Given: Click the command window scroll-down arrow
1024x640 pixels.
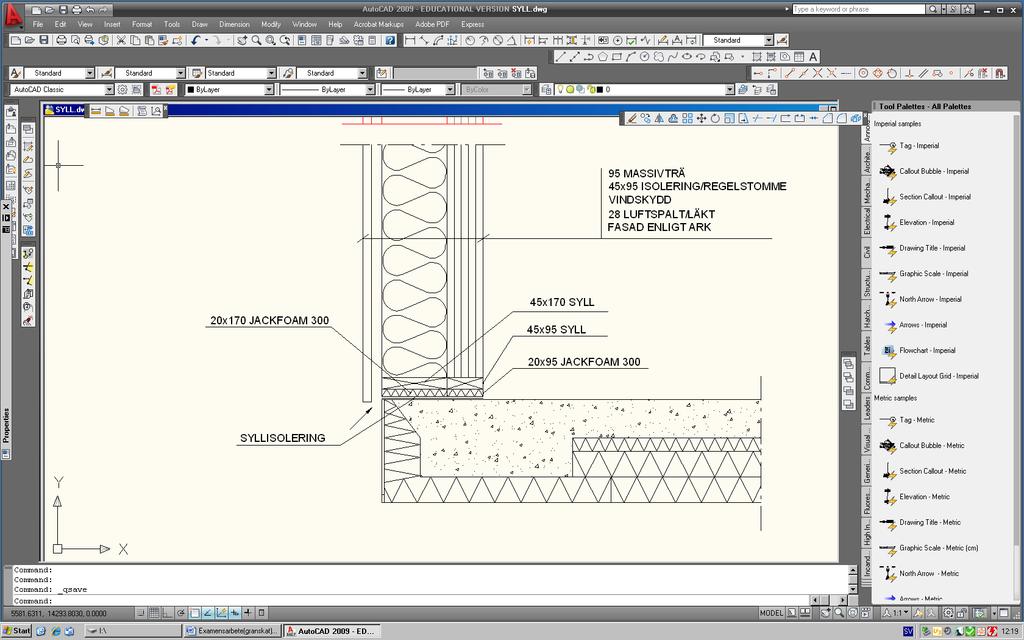Looking at the screenshot, I should (852, 590).
